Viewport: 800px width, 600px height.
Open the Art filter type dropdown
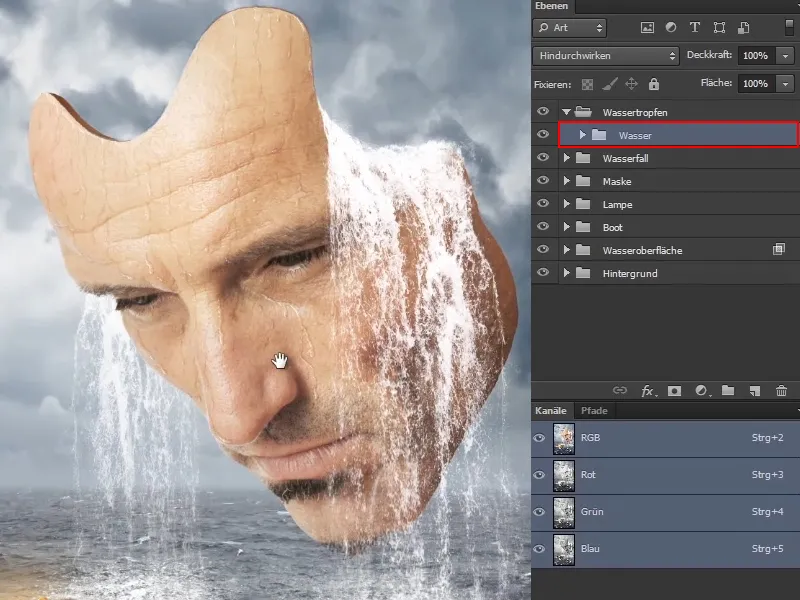570,28
